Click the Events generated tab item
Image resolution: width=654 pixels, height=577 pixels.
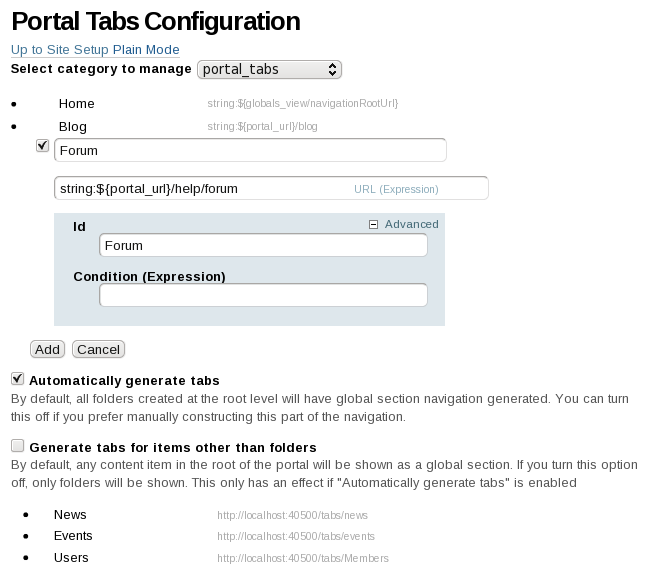click(x=73, y=536)
